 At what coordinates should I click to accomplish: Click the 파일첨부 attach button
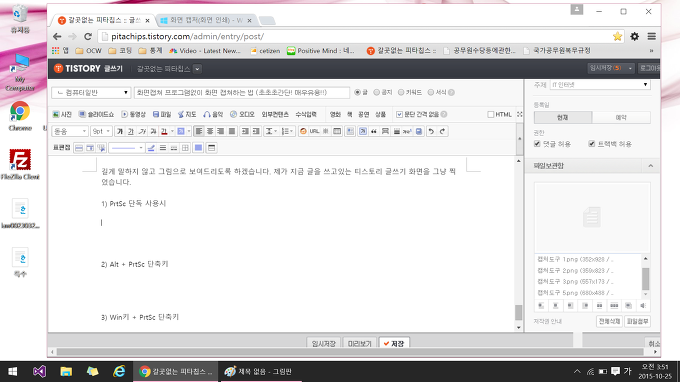click(638, 321)
